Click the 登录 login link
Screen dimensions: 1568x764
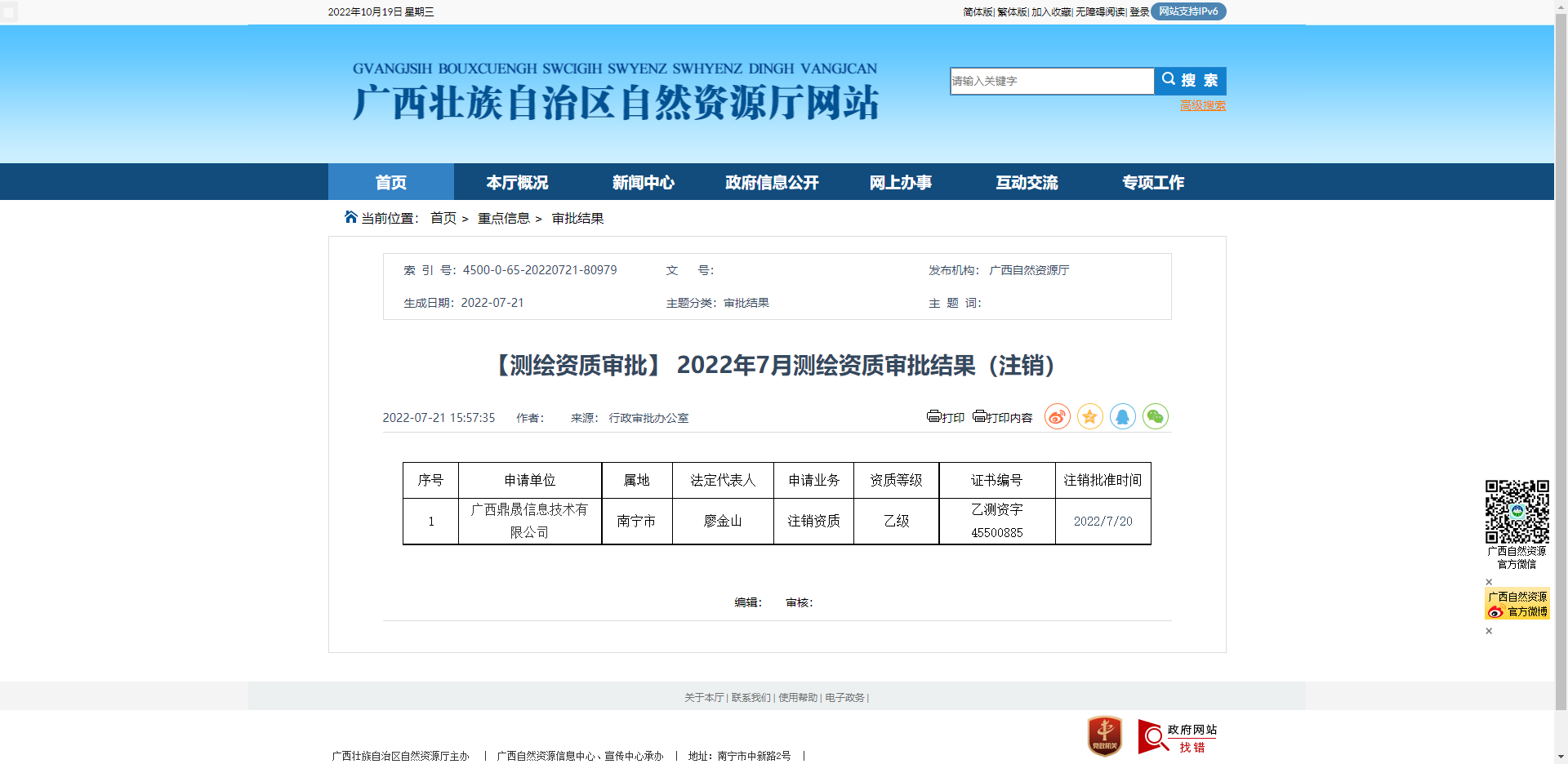point(1141,11)
